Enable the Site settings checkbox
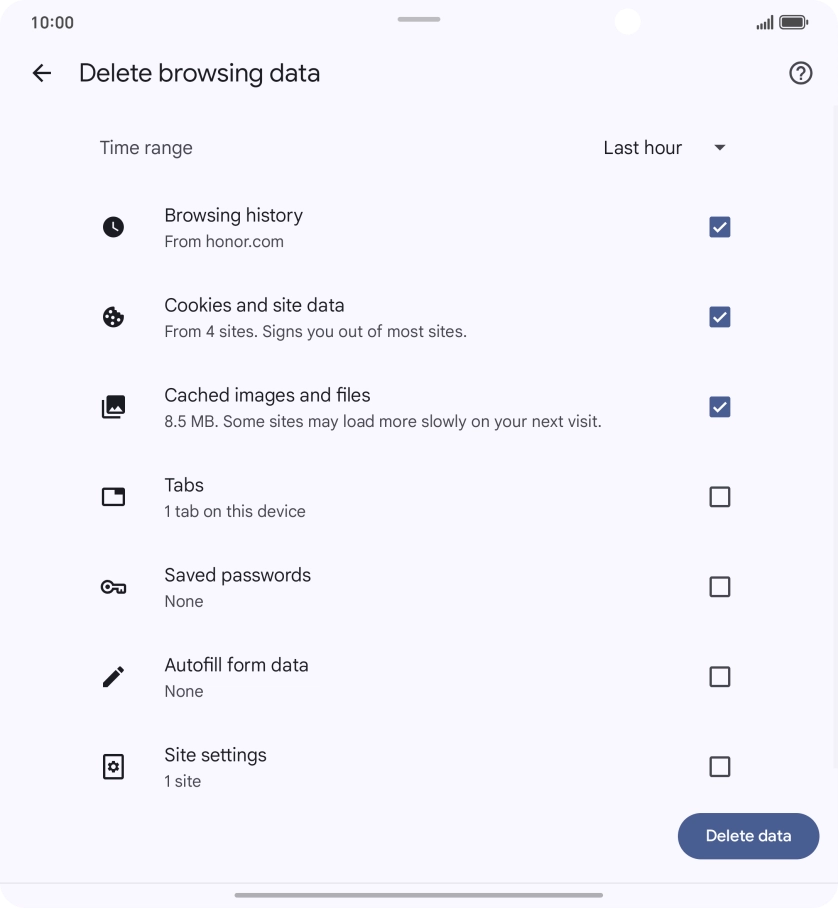This screenshot has width=838, height=908. pyautogui.click(x=719, y=766)
